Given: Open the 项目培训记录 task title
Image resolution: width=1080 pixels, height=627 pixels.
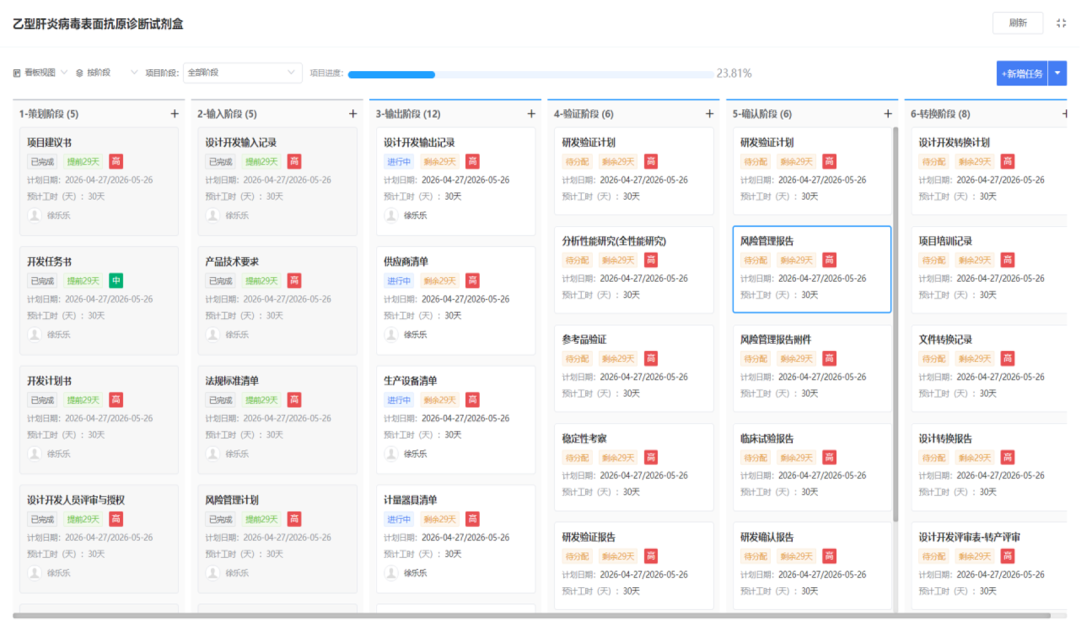Looking at the screenshot, I should [x=946, y=240].
